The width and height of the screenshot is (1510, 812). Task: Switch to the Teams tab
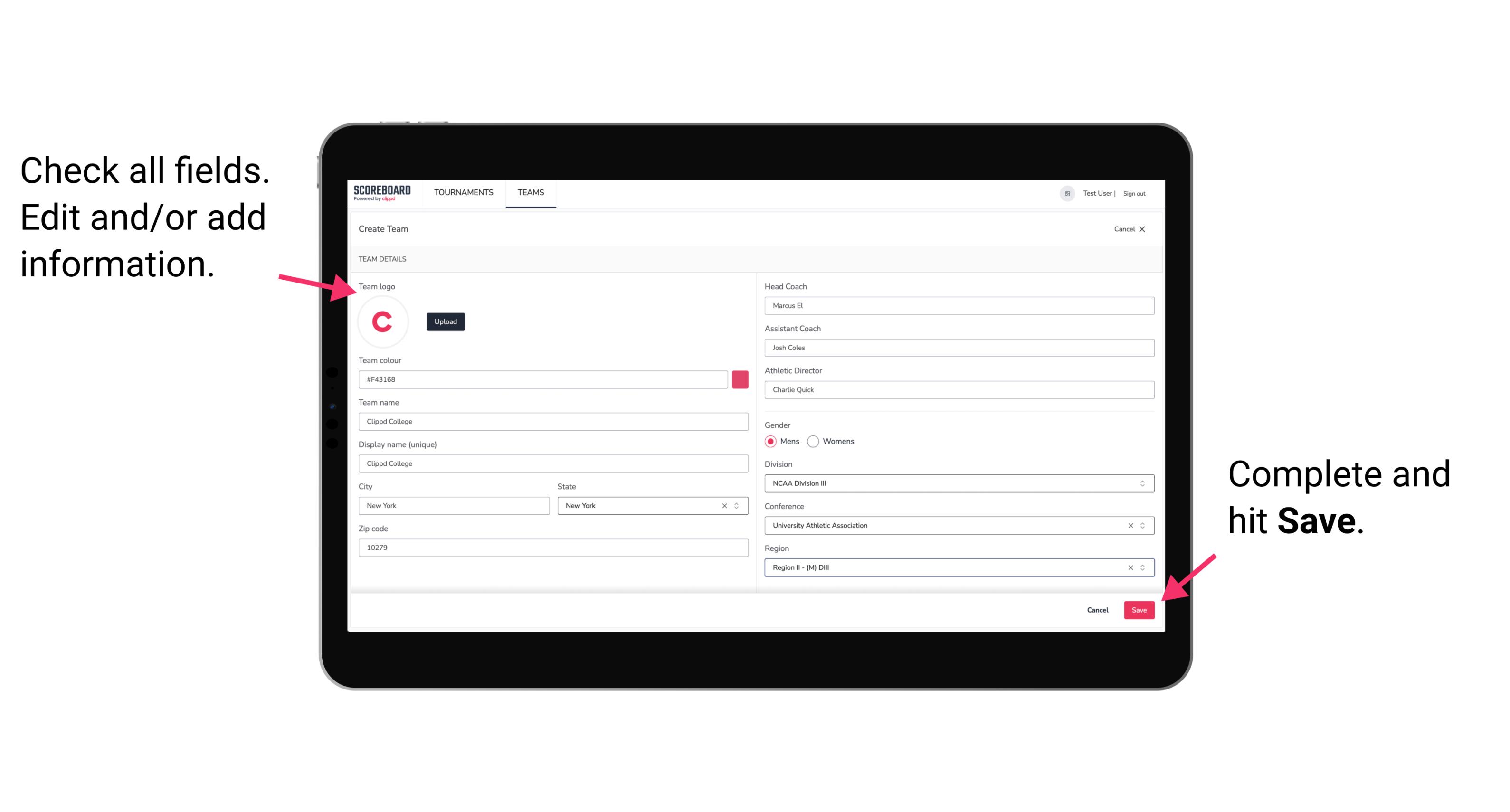(x=531, y=192)
